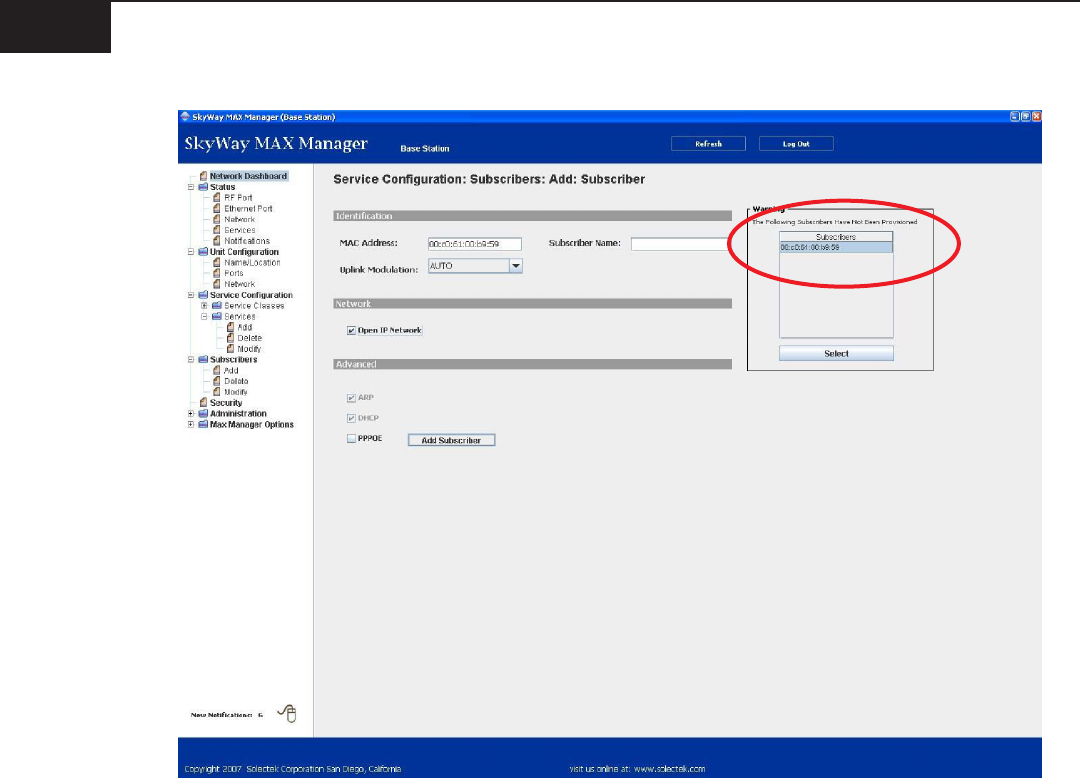Click the page icon beside Add under Subscribers
This screenshot has height=778, width=1080.
click(217, 370)
